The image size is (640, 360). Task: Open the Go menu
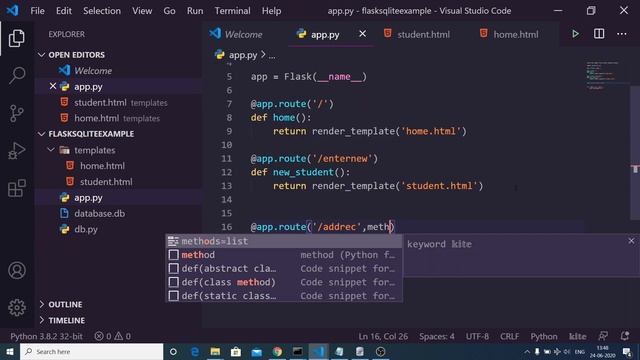pyautogui.click(x=169, y=11)
